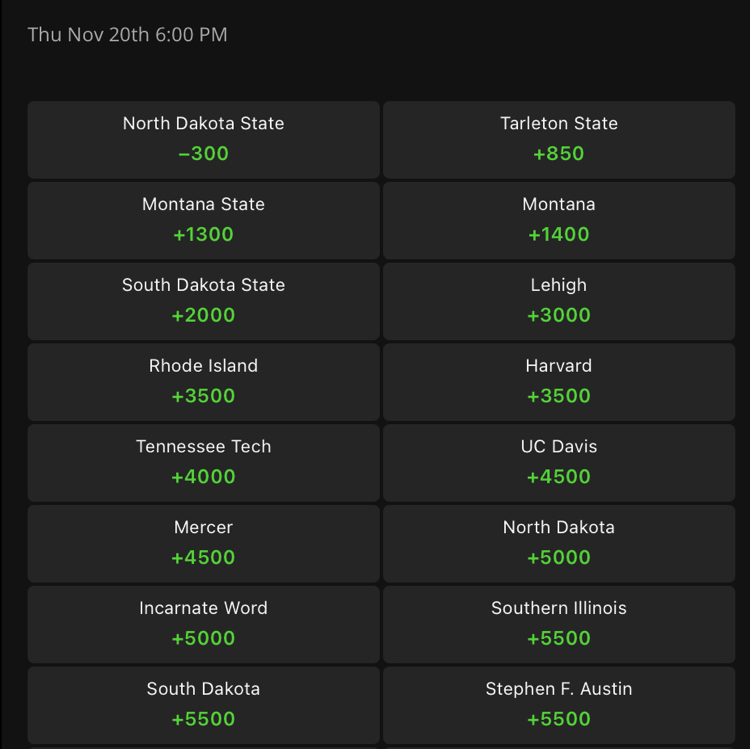Tap the +850 odds value
Screen dimensions: 750x749
(558, 154)
